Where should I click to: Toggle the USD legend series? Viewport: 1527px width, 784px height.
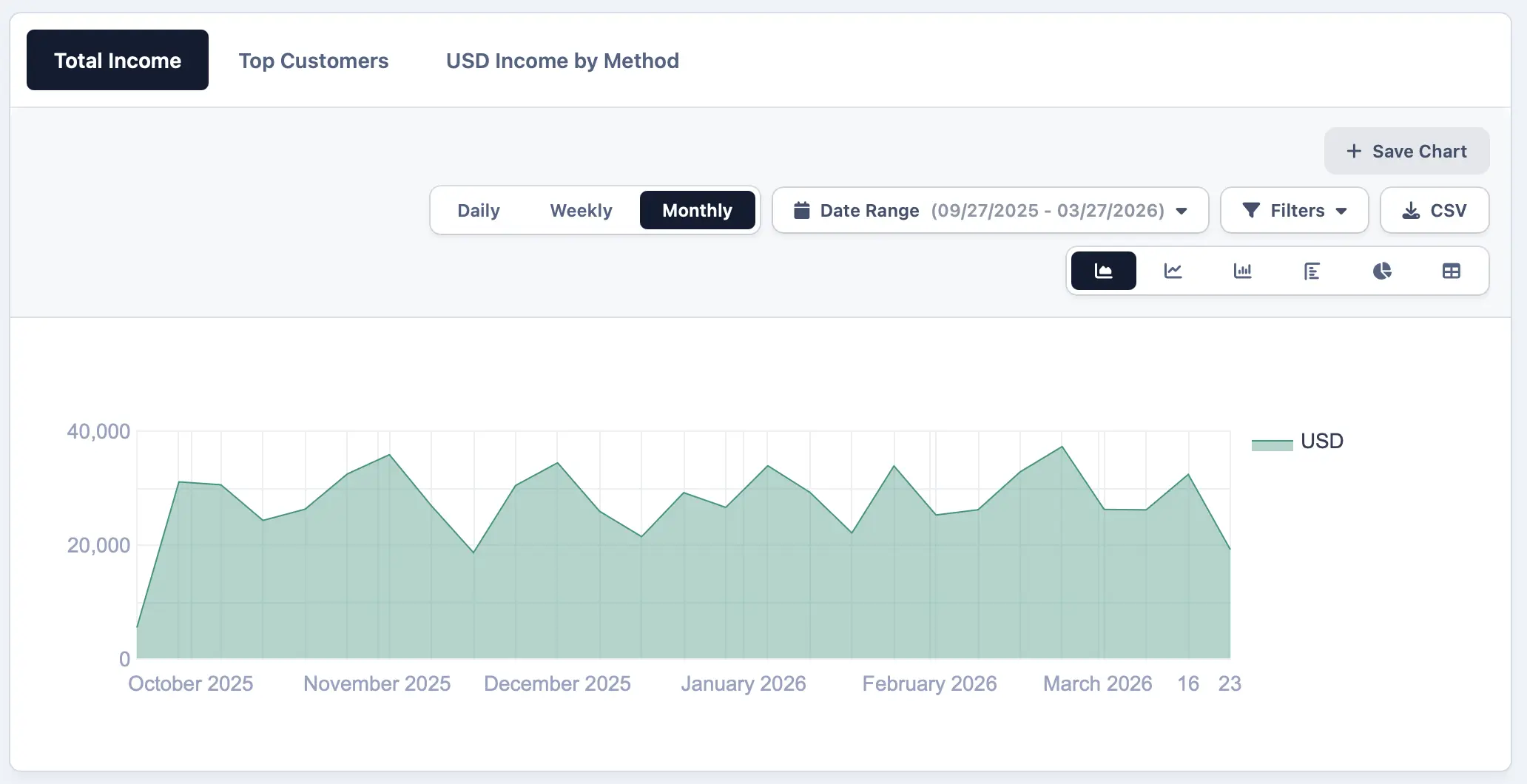[x=1298, y=442]
